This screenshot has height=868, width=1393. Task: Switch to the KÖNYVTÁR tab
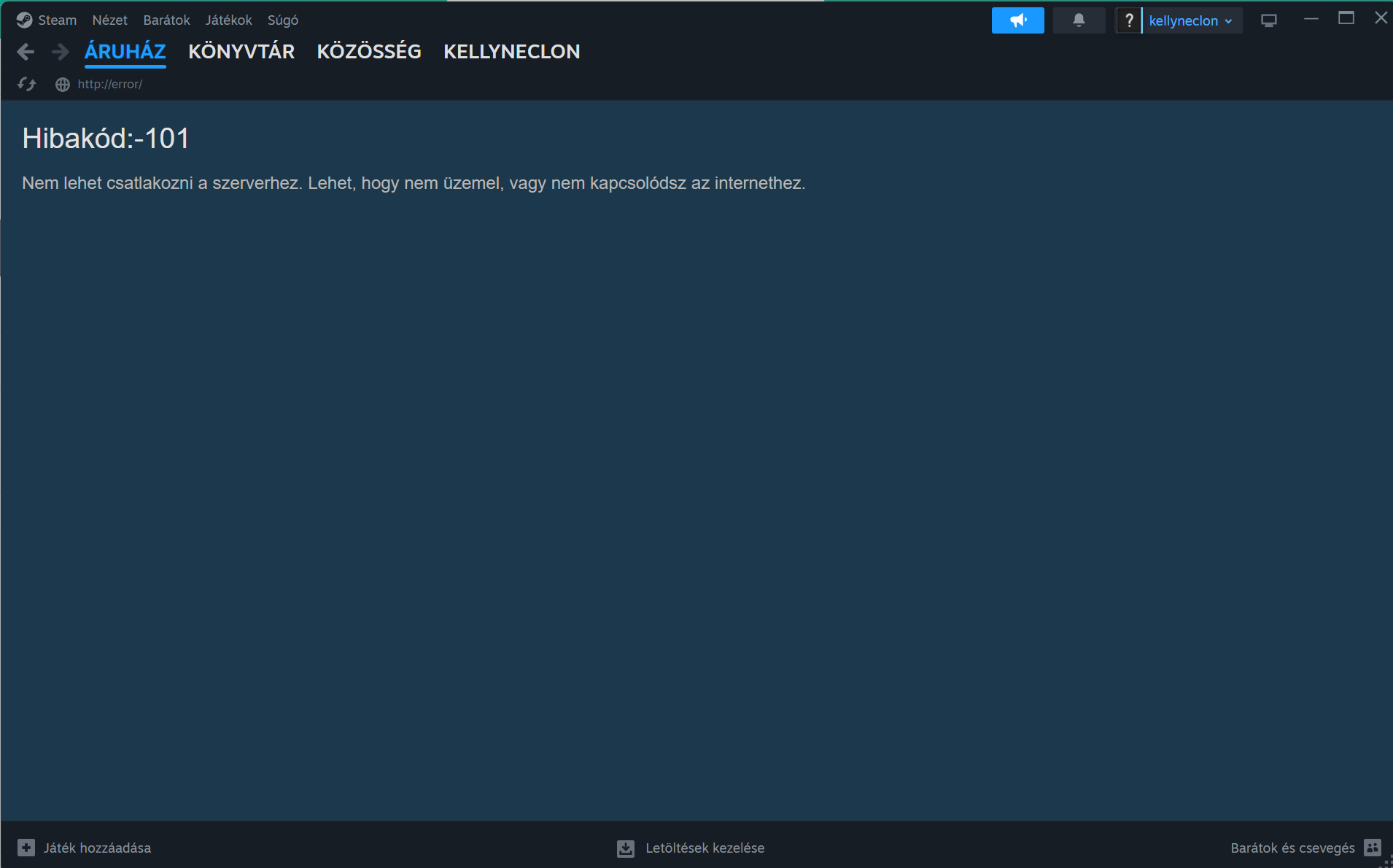coord(241,52)
